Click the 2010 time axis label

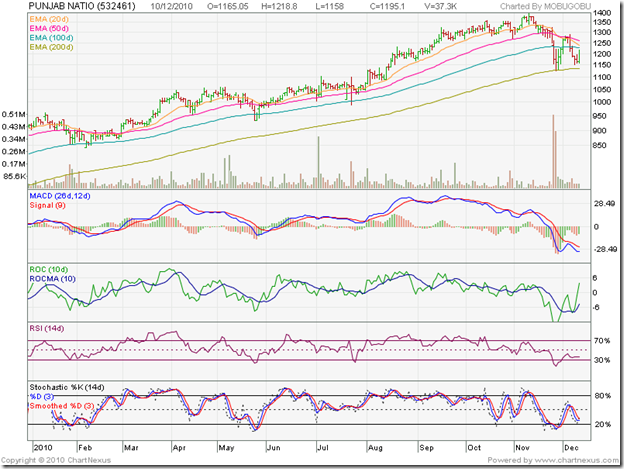43,448
